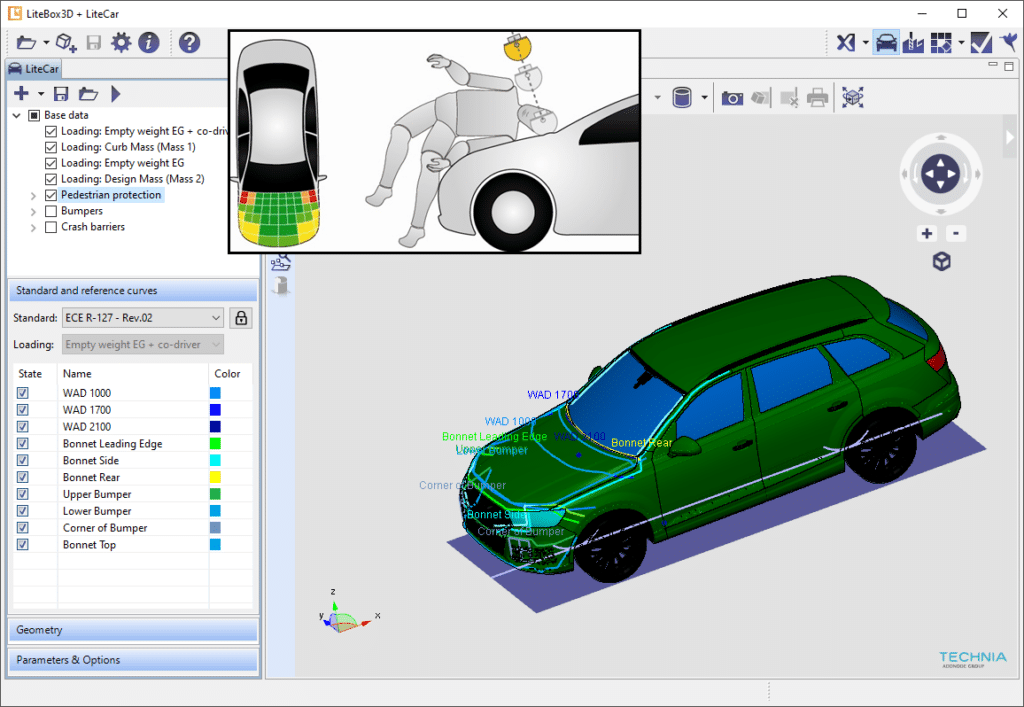
Task: Open dropdown arrow next to open folder
Action: [x=46, y=43]
